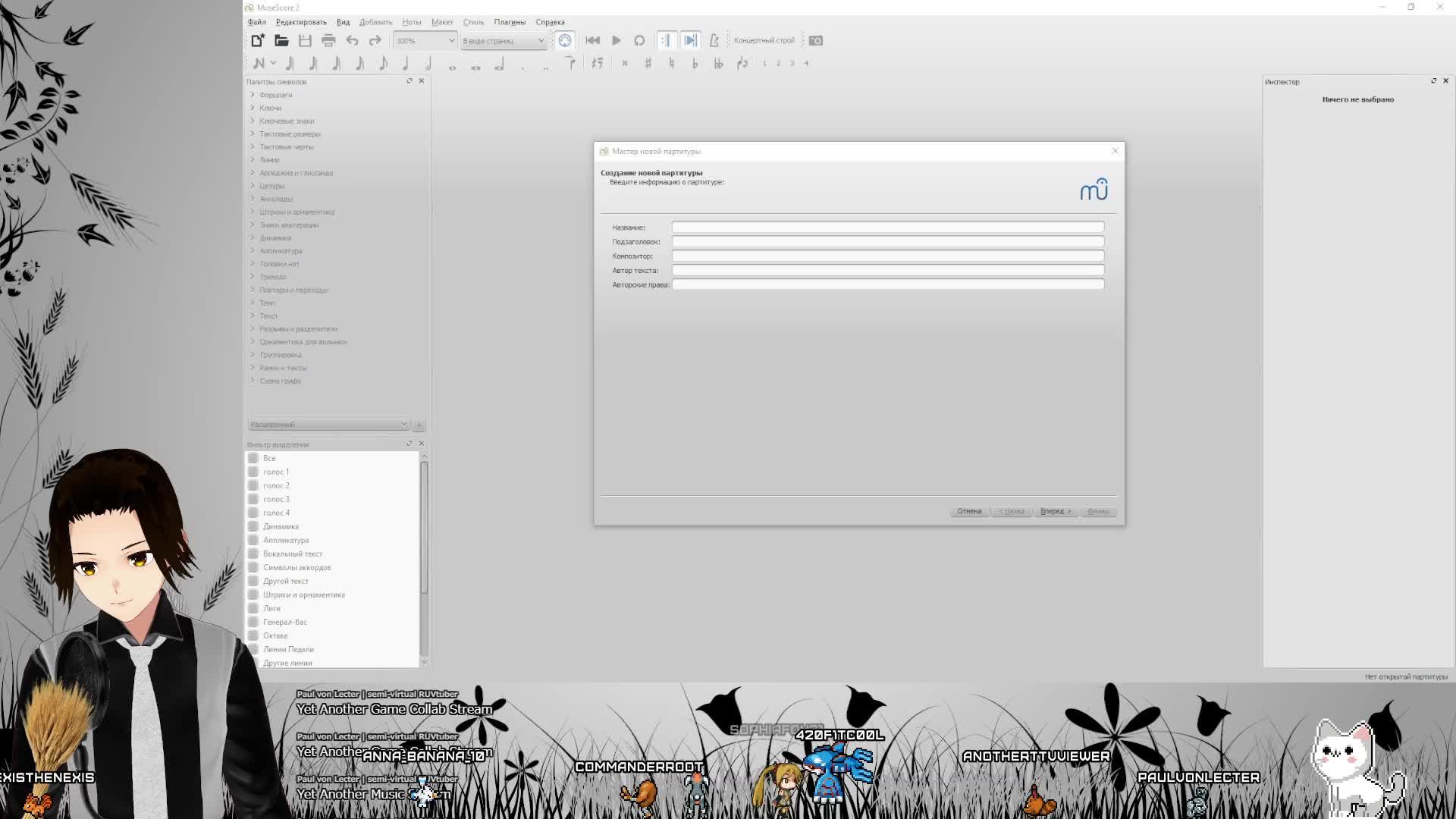Click the 'Название' text field
Image resolution: width=1456 pixels, height=819 pixels.
[x=887, y=227]
